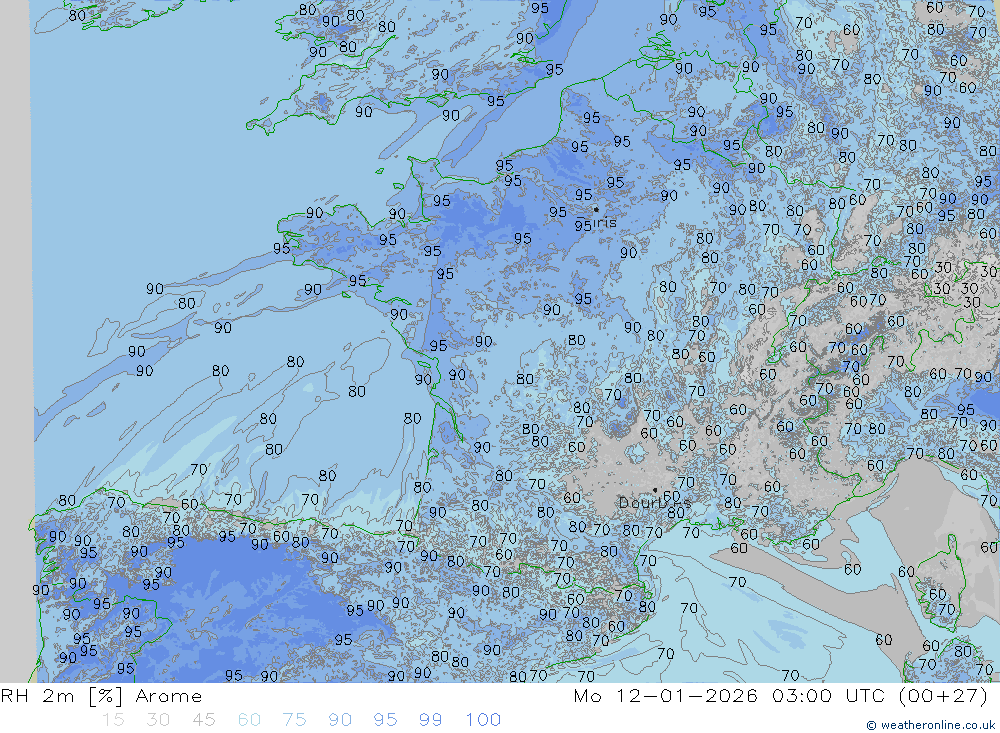Click the "Mo 12-01-2026" date text
1000x733 pixels.
click(665, 696)
